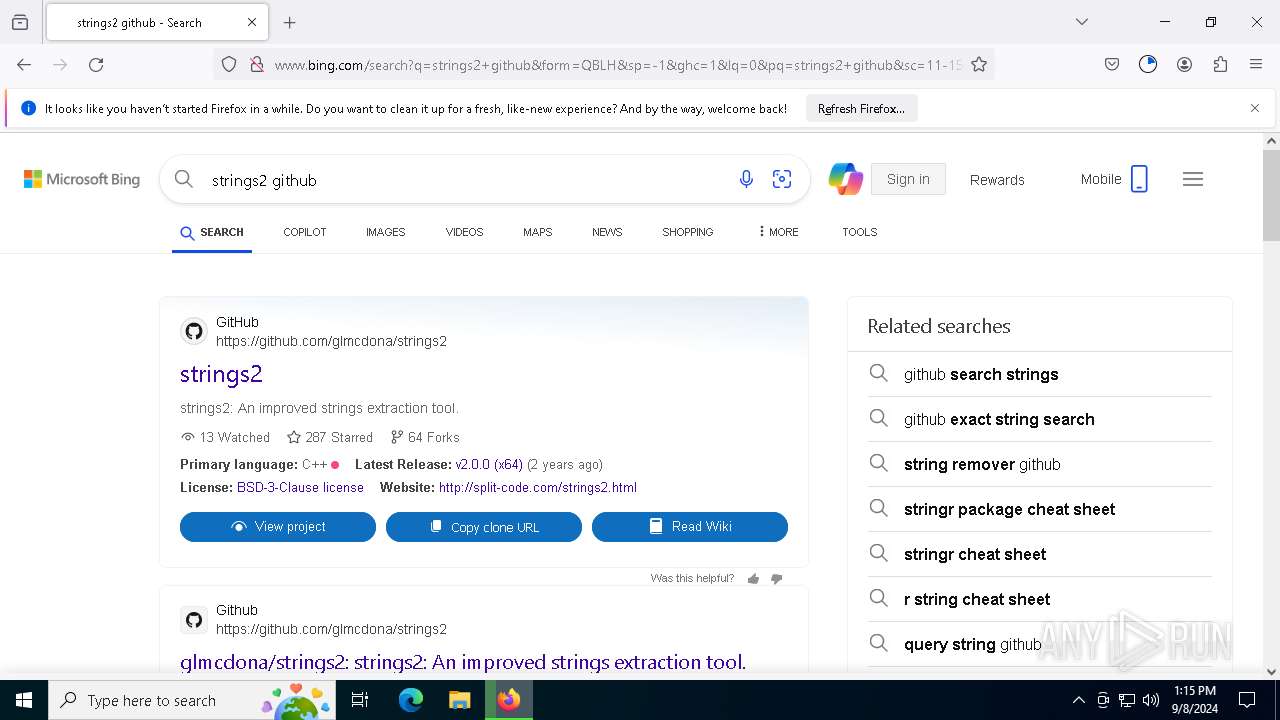The width and height of the screenshot is (1280, 720).
Task: Click the page vertical scrollbar thumb
Action: pyautogui.click(x=1271, y=195)
